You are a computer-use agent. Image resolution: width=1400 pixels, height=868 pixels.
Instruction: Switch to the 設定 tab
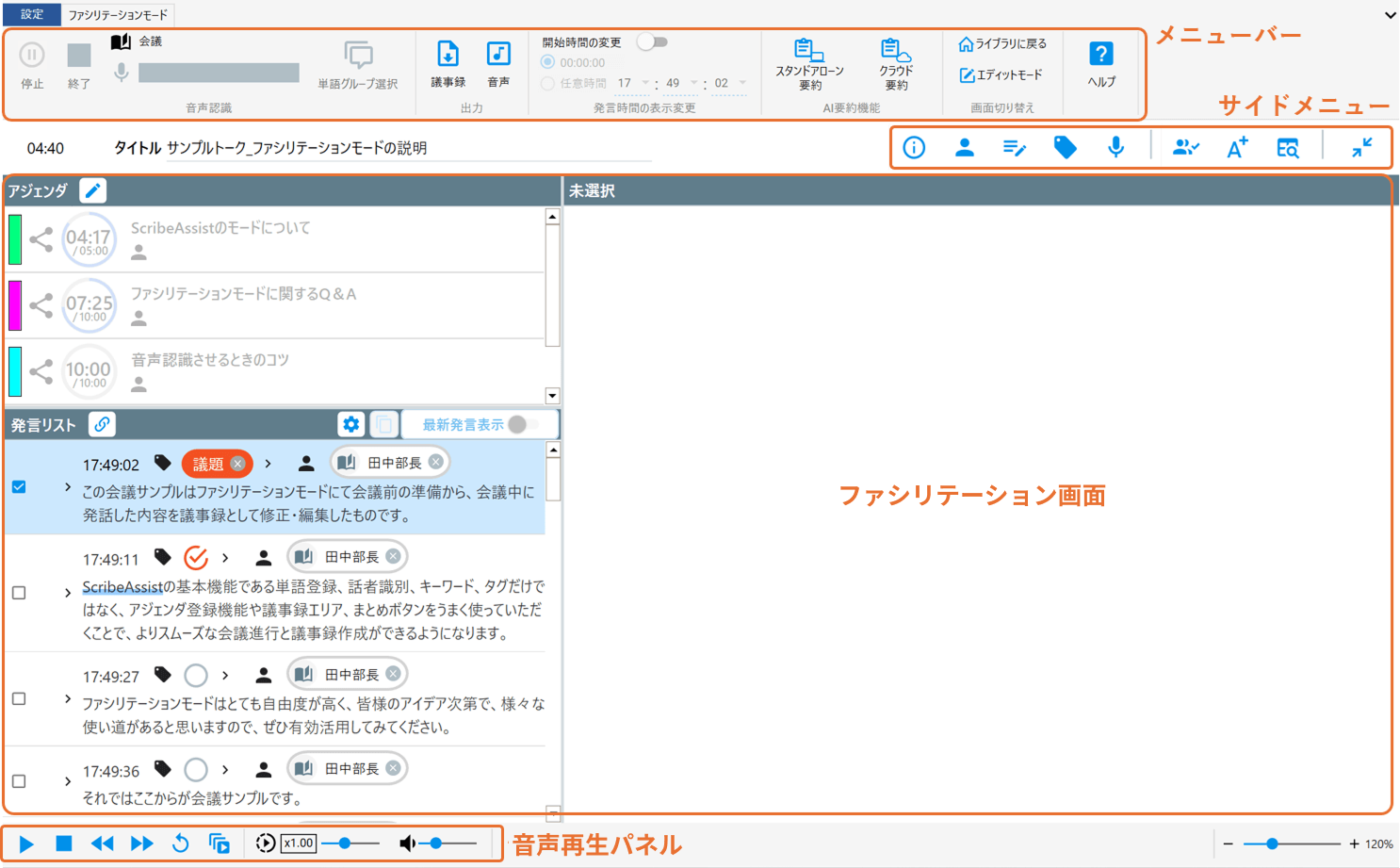pyautogui.click(x=32, y=14)
